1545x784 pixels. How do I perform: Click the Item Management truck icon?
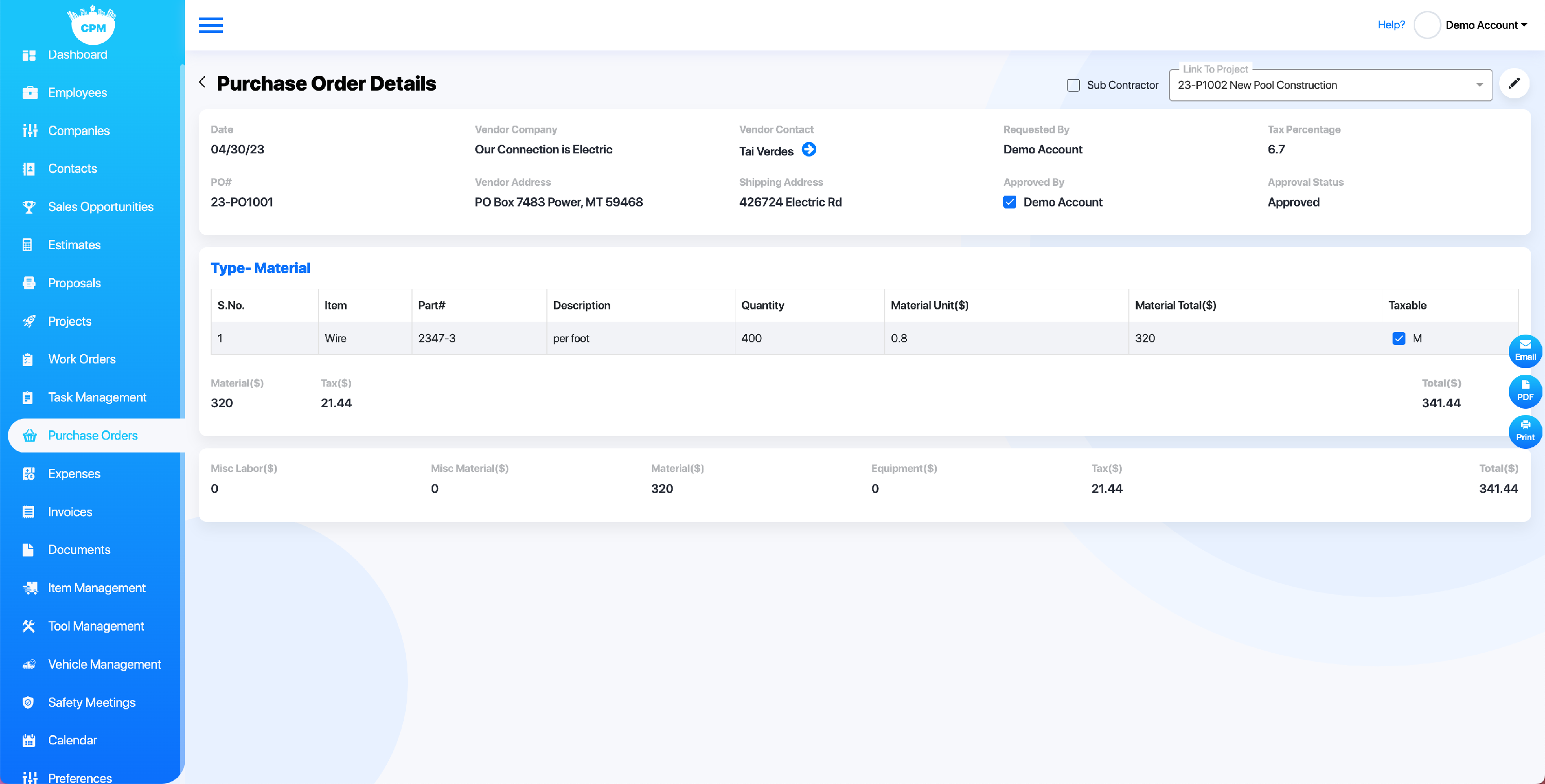pyautogui.click(x=29, y=588)
